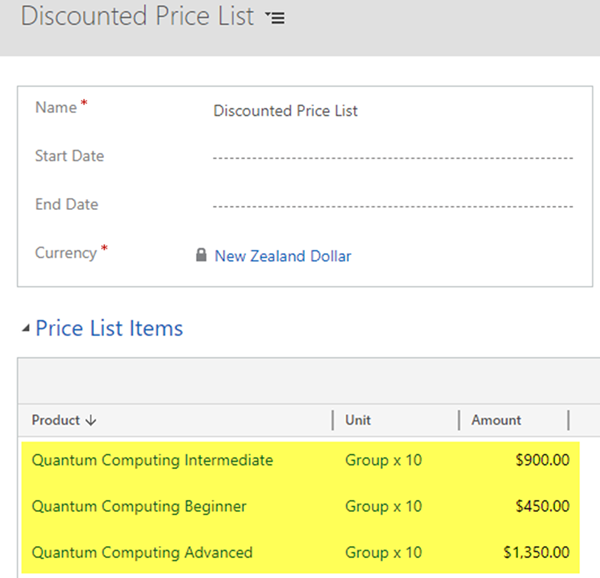Viewport: 600px width, 578px height.
Task: Click the Name field value
Action: pyautogui.click(x=285, y=111)
